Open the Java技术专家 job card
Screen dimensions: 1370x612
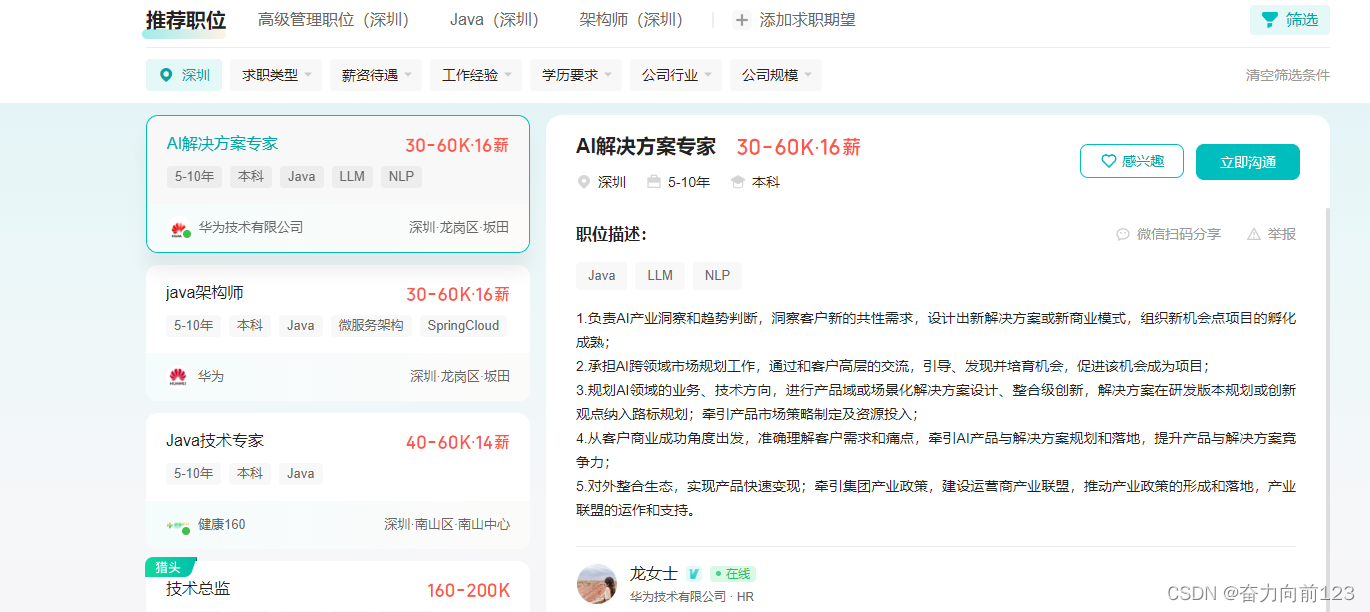[x=338, y=481]
